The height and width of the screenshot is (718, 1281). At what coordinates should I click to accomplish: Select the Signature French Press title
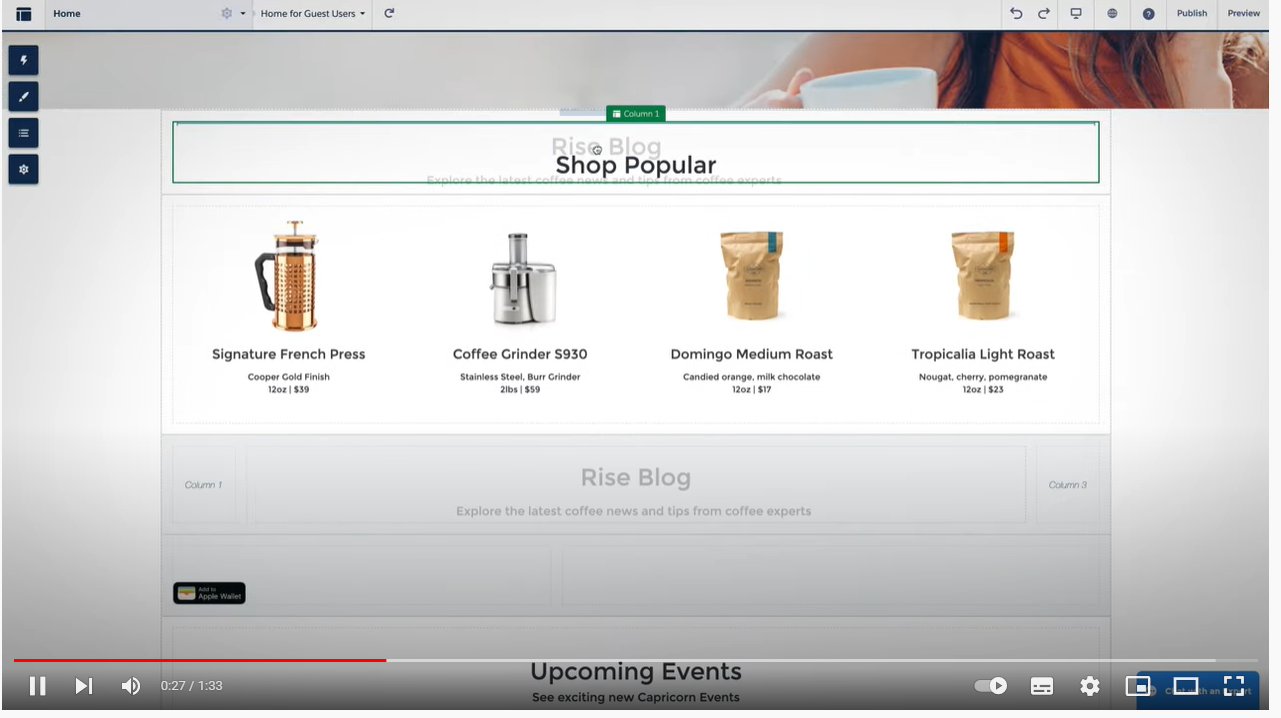(289, 354)
